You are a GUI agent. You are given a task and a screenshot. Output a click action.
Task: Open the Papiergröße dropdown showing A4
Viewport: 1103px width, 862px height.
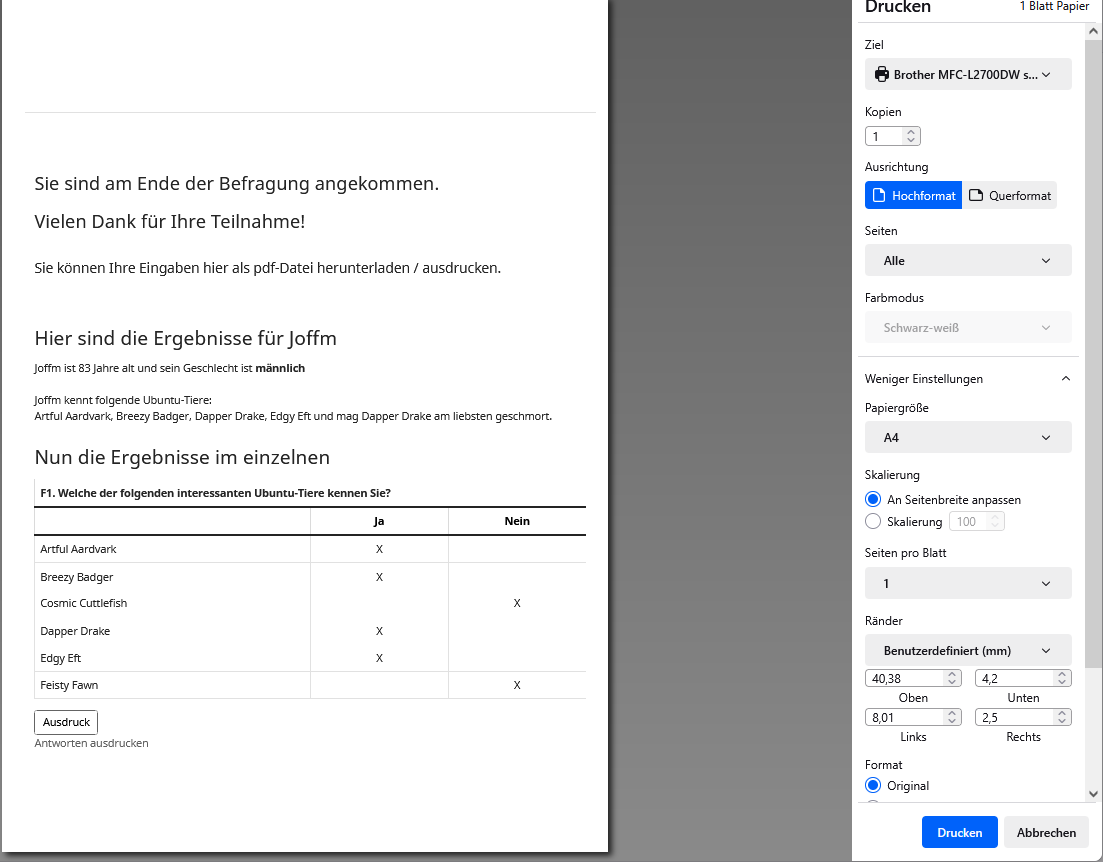(x=967, y=438)
